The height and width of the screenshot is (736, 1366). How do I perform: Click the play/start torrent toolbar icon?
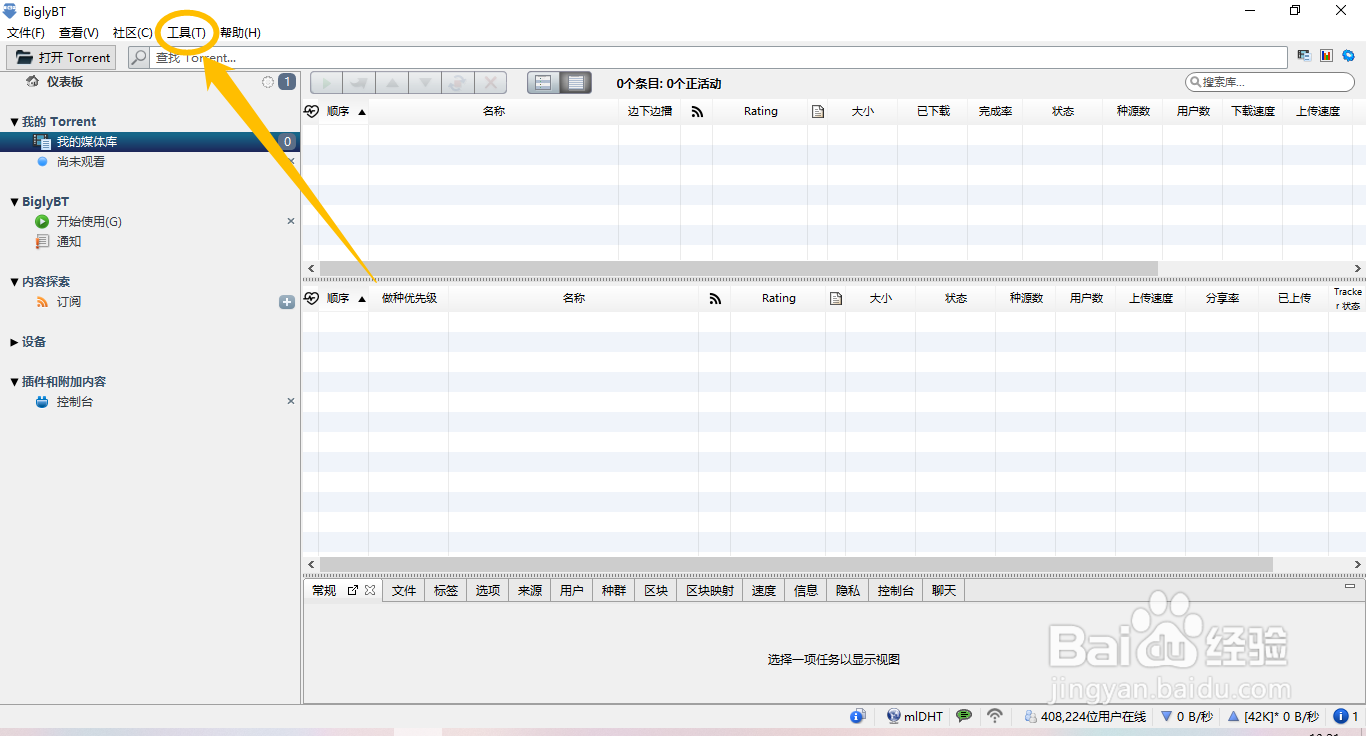(326, 83)
